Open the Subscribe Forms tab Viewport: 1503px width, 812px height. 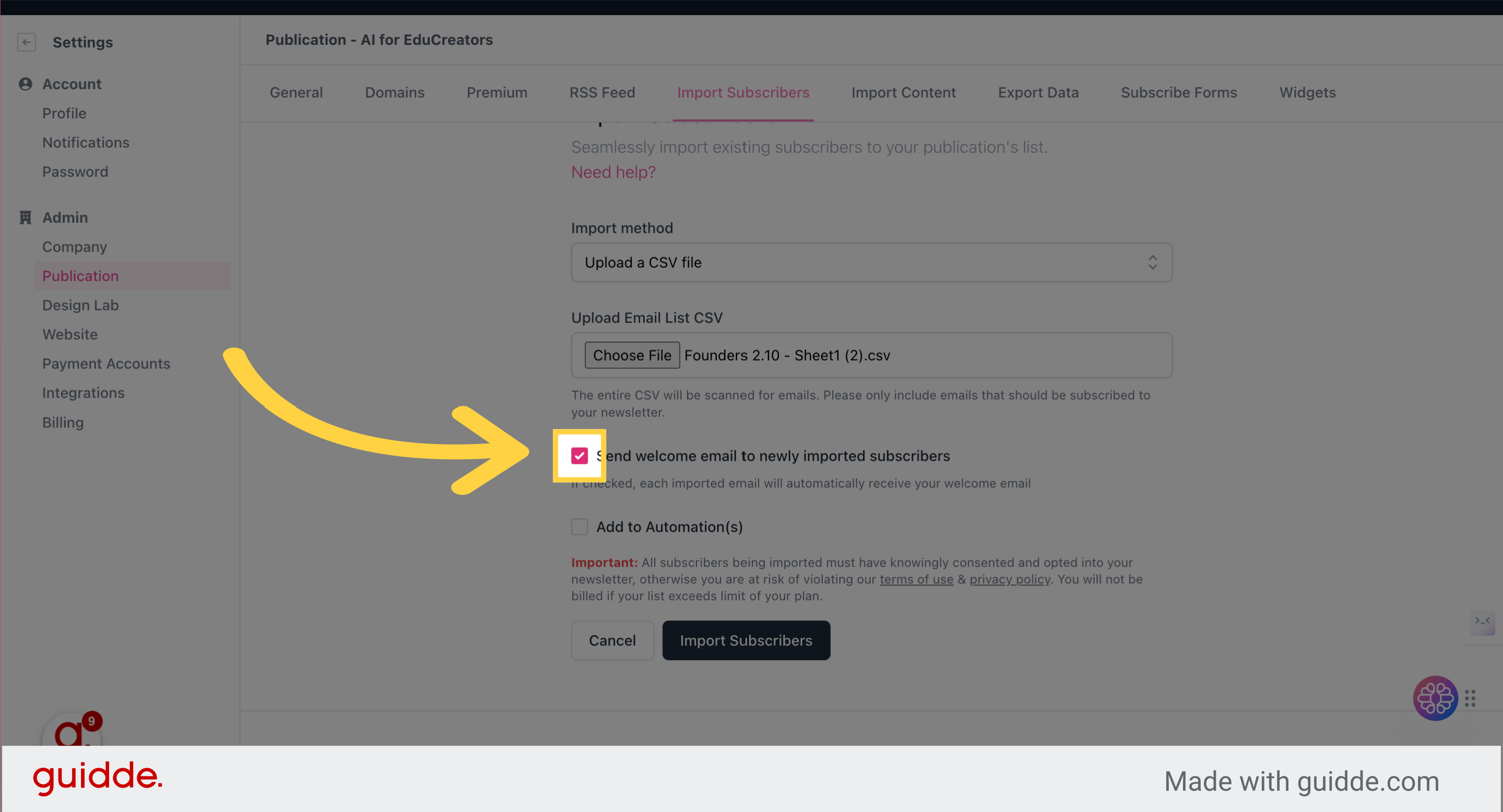[1179, 93]
